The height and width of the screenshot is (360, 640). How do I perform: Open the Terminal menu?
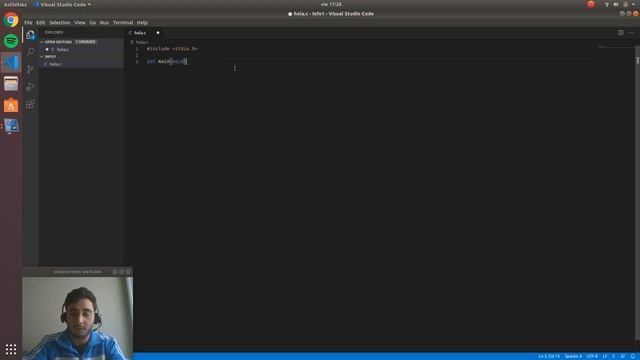click(123, 23)
